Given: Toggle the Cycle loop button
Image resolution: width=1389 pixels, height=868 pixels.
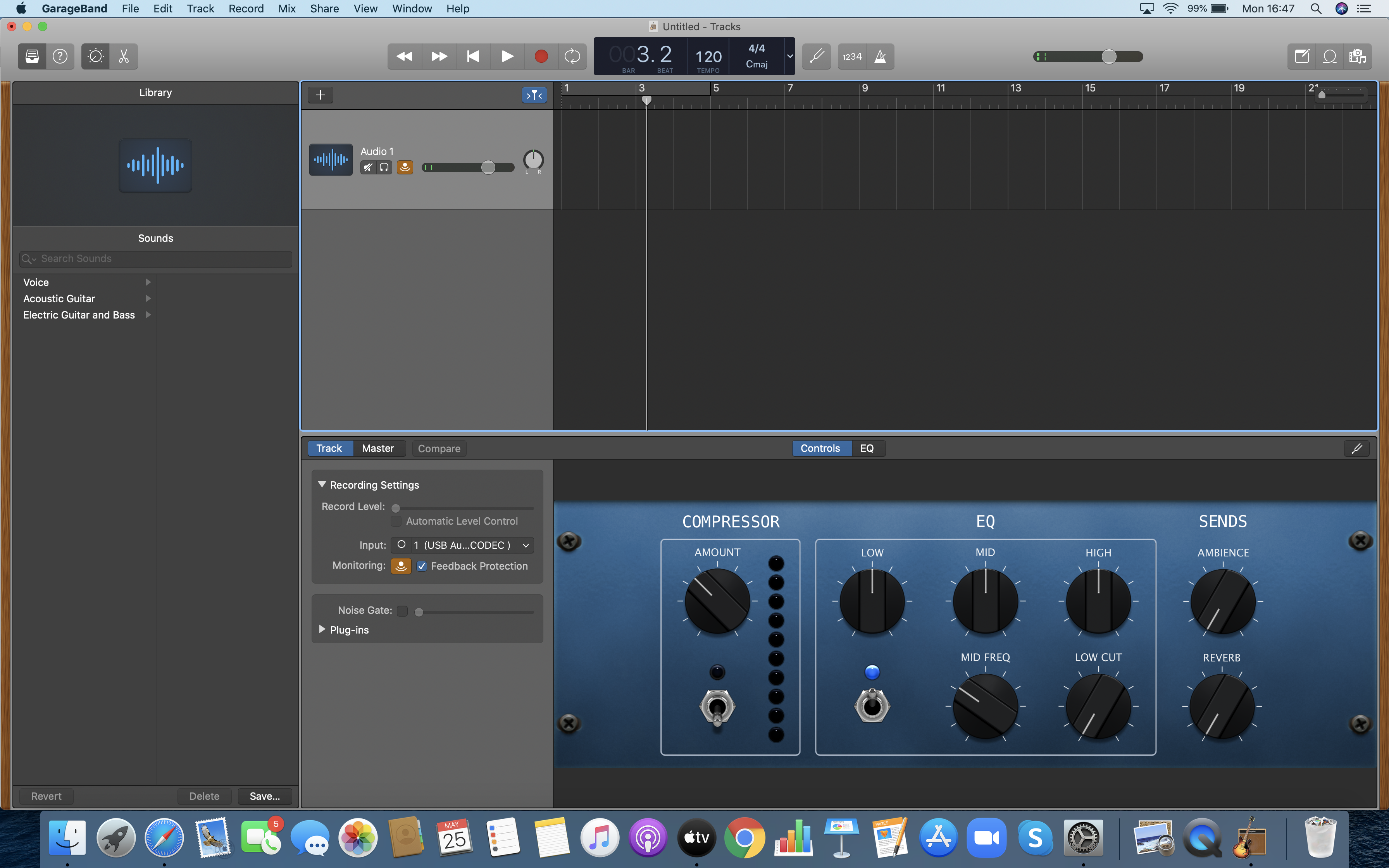Looking at the screenshot, I should (572, 56).
